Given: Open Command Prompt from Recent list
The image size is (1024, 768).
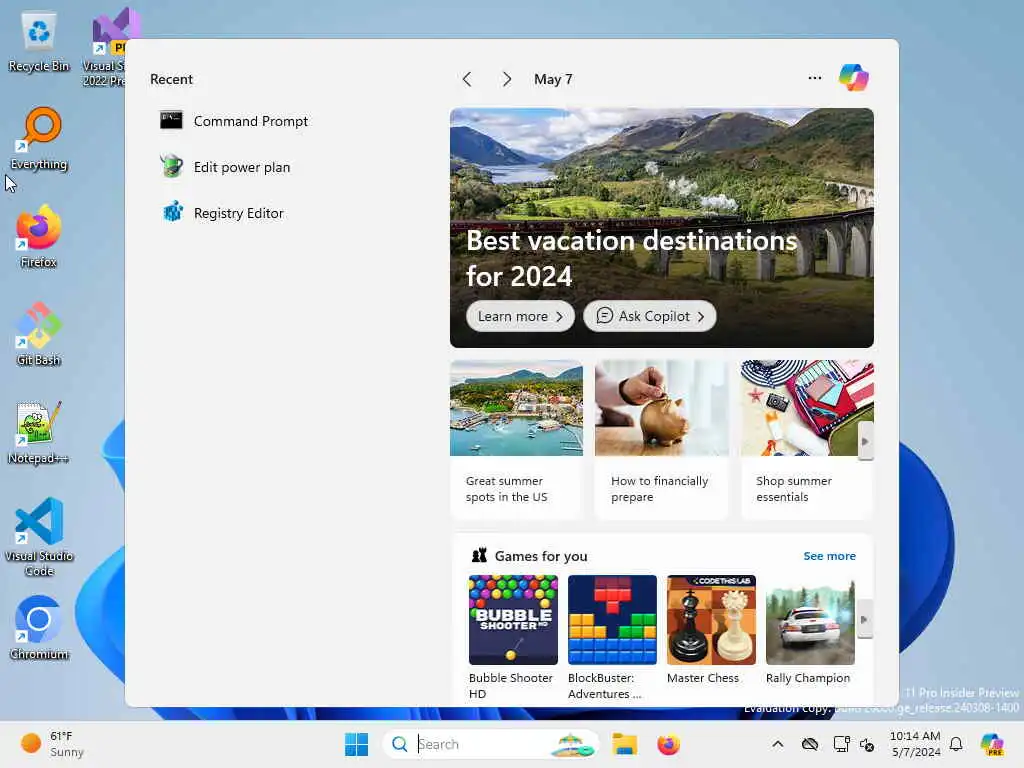Looking at the screenshot, I should pos(235,121).
